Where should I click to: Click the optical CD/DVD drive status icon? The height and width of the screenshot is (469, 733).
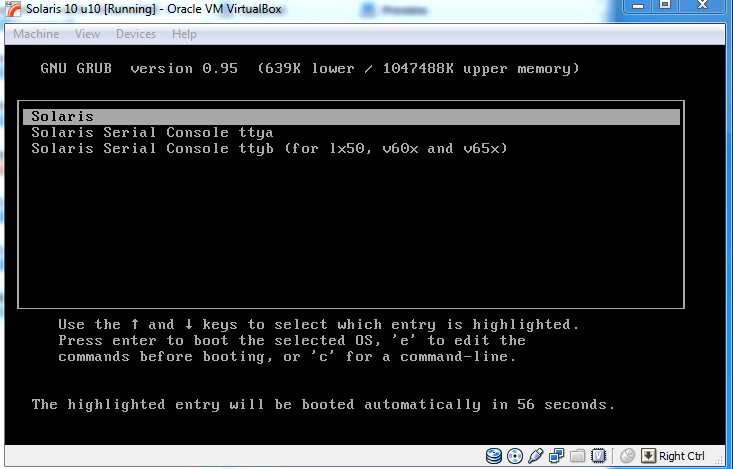point(515,455)
